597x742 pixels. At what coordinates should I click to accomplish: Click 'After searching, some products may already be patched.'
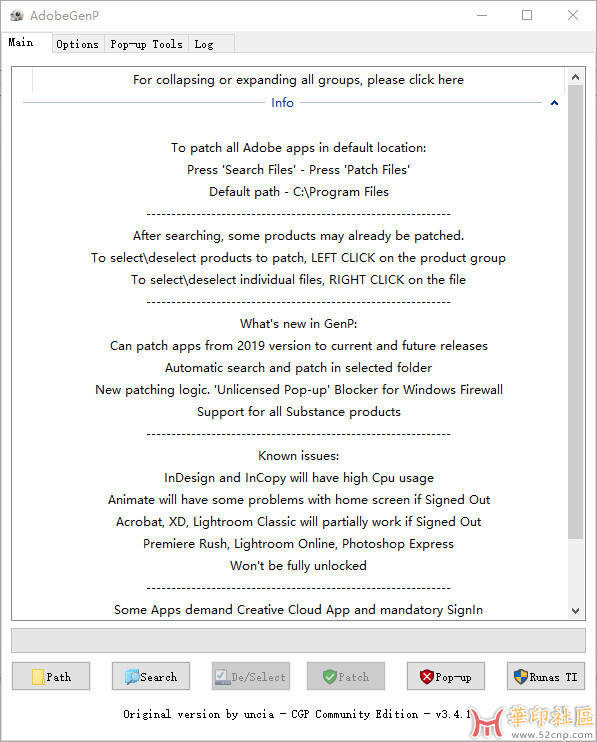pyautogui.click(x=298, y=236)
